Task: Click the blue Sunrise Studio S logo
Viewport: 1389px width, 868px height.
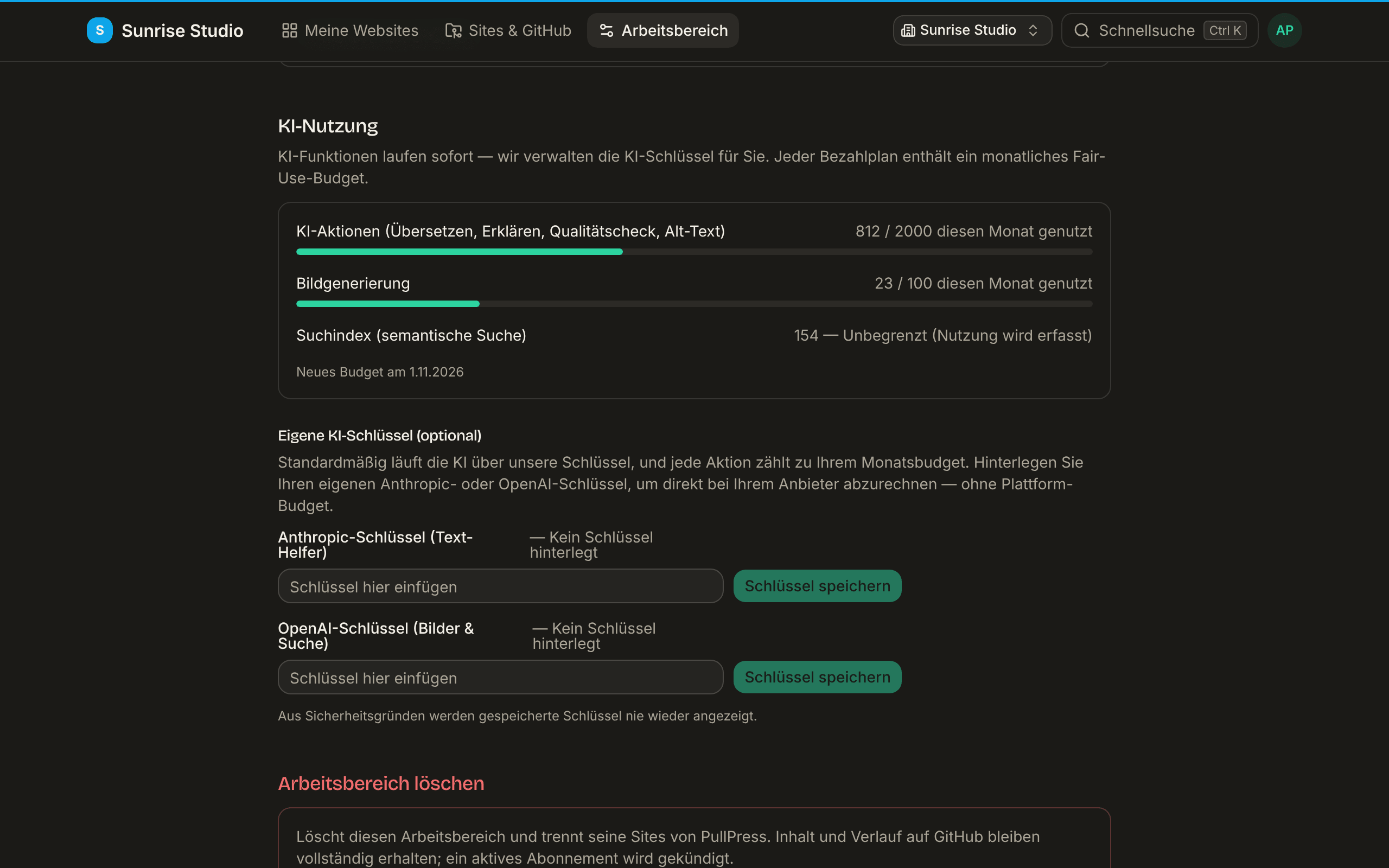Action: pos(99,30)
